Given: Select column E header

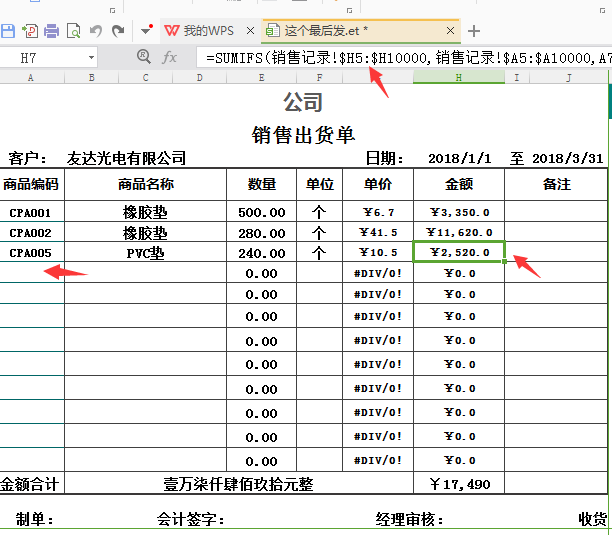Looking at the screenshot, I should click(262, 78).
